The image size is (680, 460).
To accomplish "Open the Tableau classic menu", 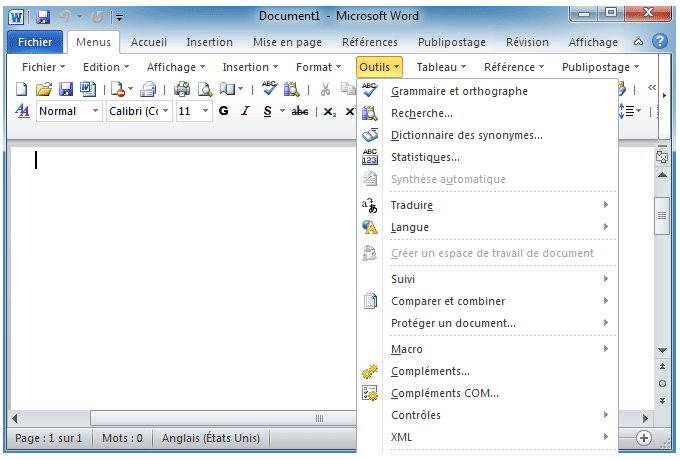I will point(441,67).
